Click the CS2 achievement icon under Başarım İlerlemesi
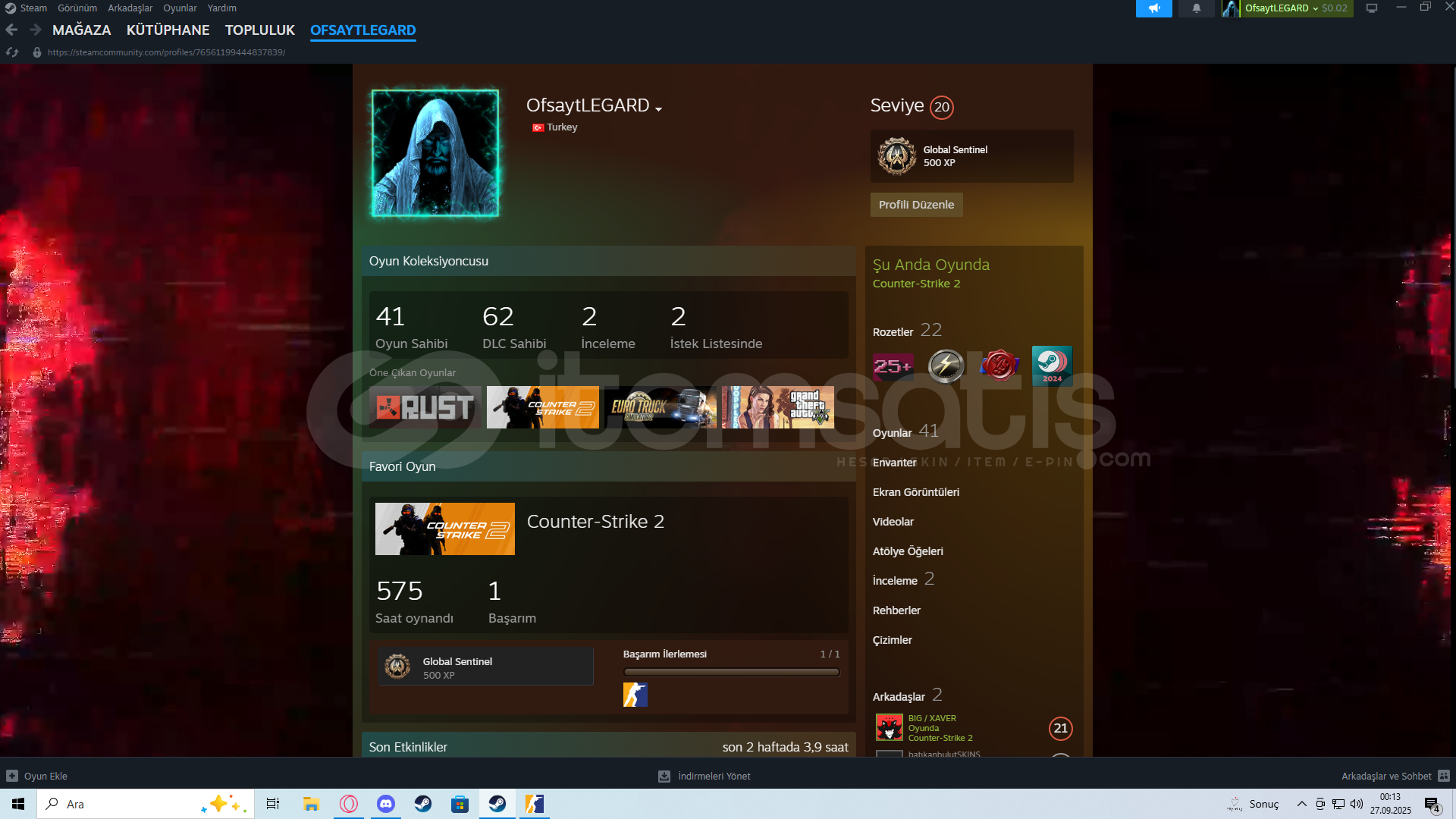Viewport: 1456px width, 819px height. coord(635,695)
